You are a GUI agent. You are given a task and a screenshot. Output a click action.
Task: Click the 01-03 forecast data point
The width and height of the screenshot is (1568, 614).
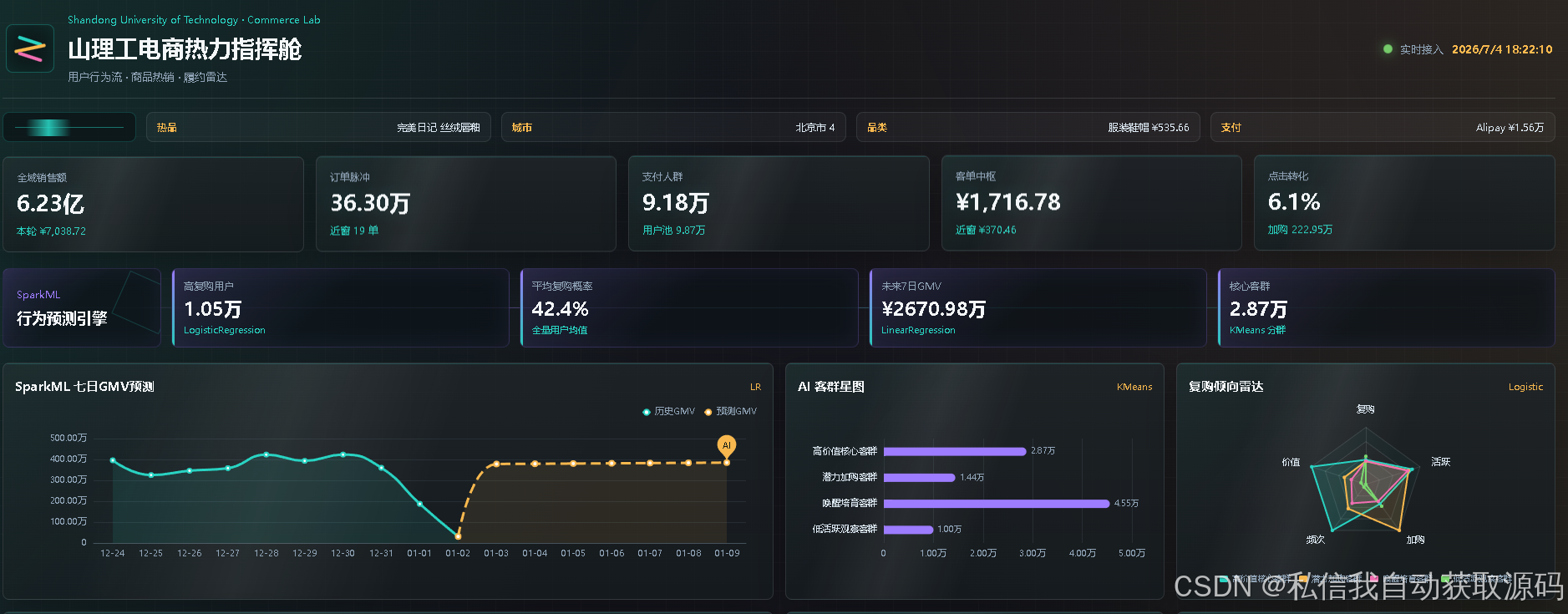496,464
